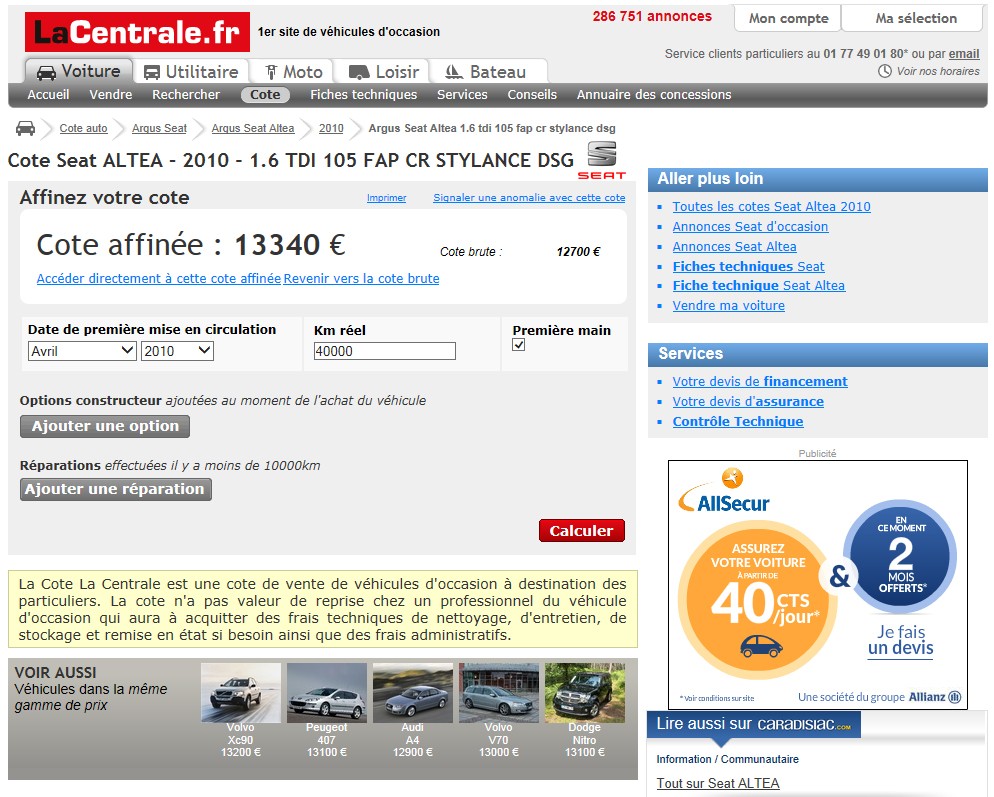Click Signaler une anomalie avec cette cote
Image resolution: width=994 pixels, height=797 pixels.
coord(529,198)
